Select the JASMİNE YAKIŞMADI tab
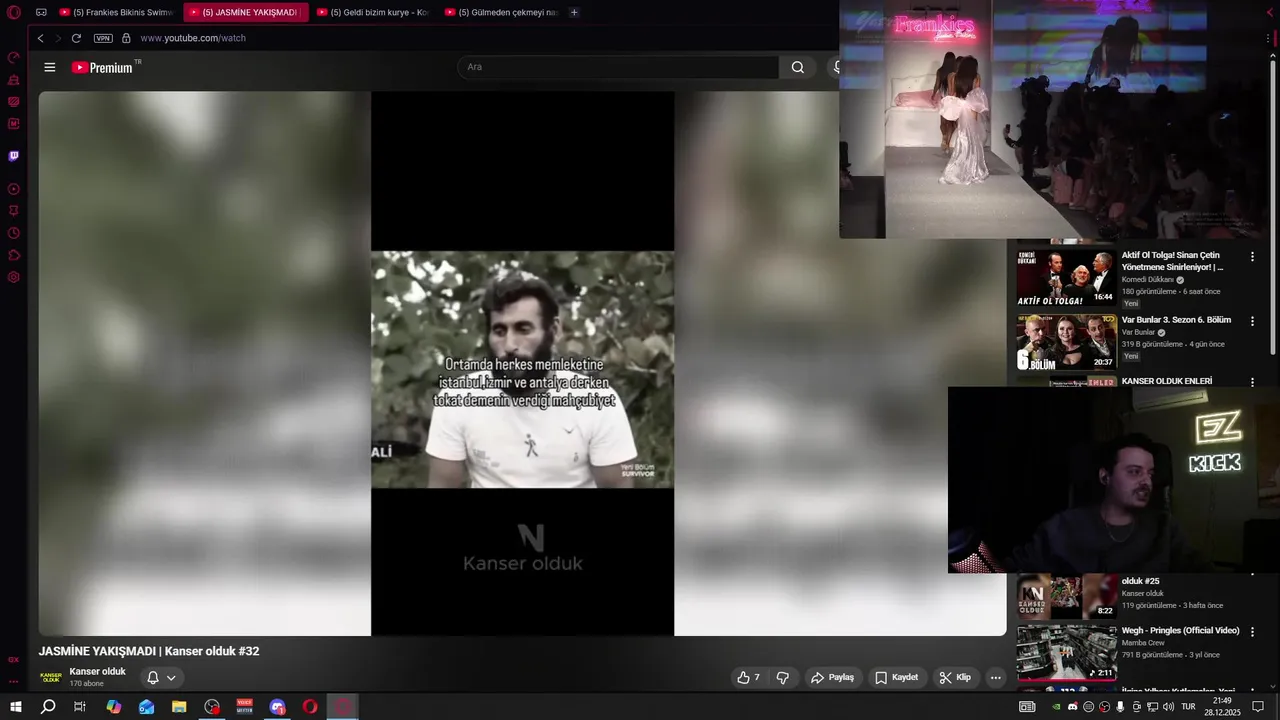Viewport: 1280px width, 720px height. 245,13
